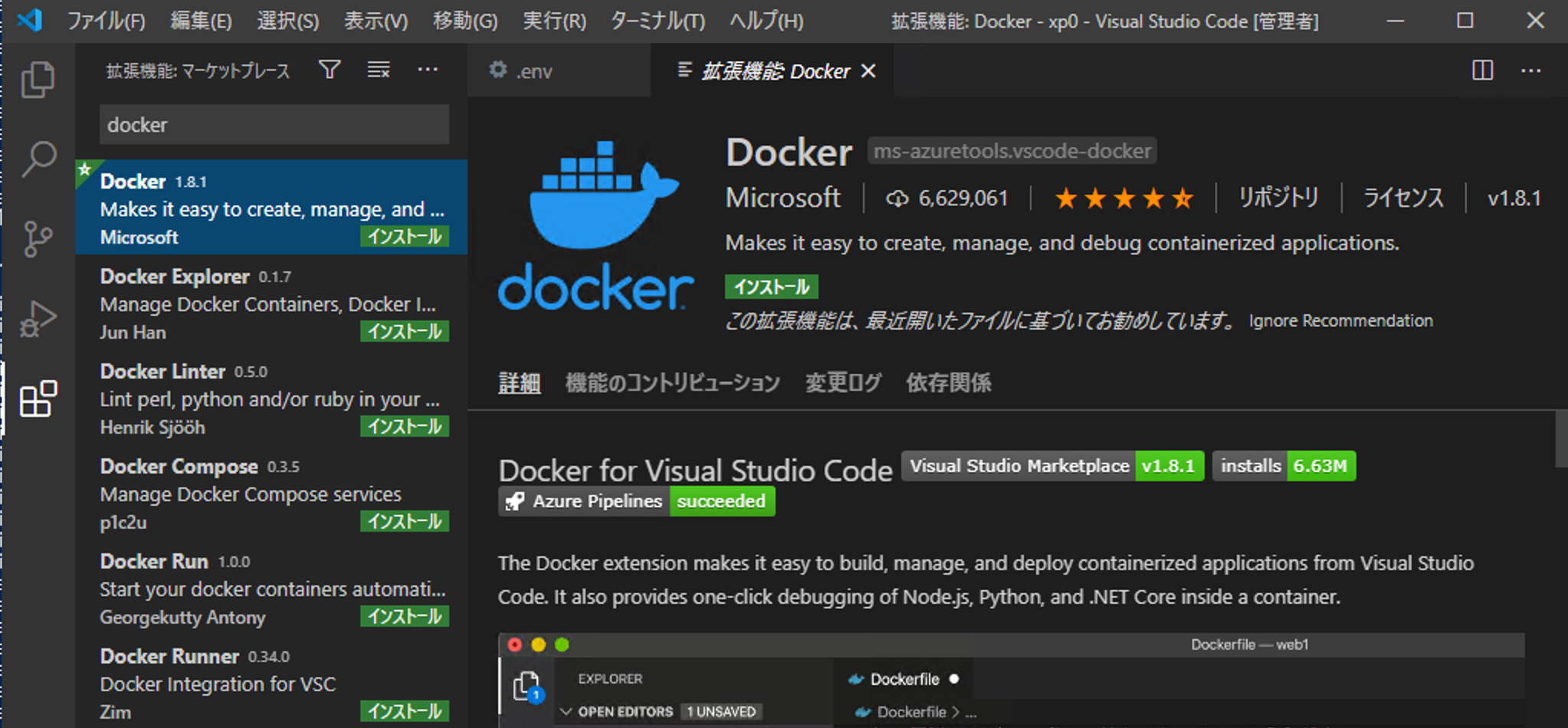The width and height of the screenshot is (1568, 728).
Task: Select Docker Explorer extension entry
Action: tap(271, 303)
